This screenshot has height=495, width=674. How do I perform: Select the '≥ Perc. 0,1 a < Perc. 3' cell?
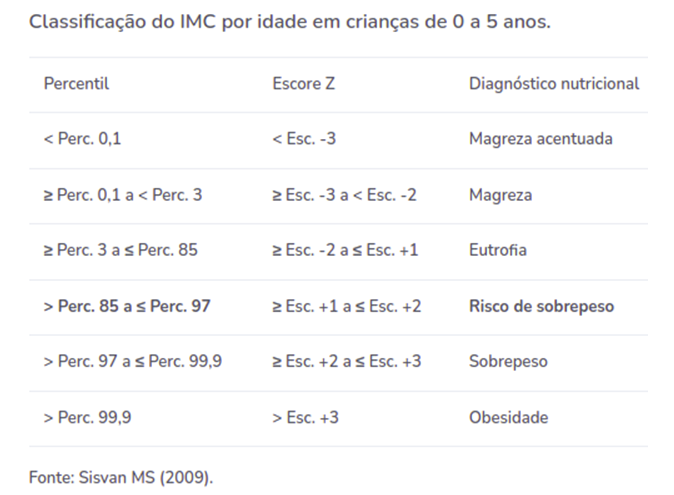[123, 195]
